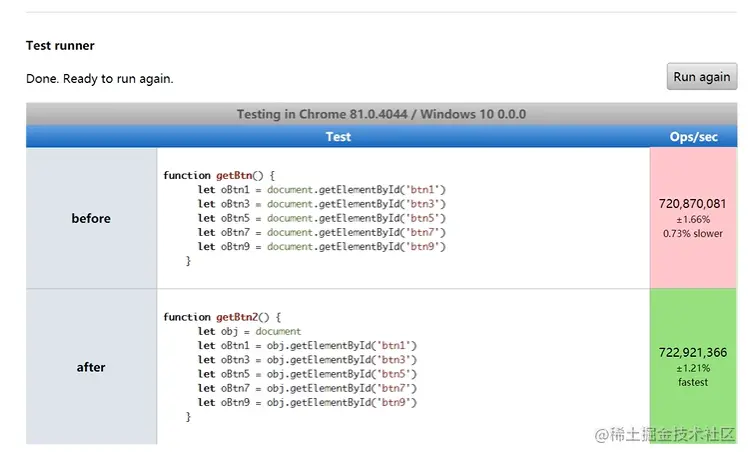Click the ±1.21% margin value
This screenshot has height=458, width=750.
(x=693, y=368)
